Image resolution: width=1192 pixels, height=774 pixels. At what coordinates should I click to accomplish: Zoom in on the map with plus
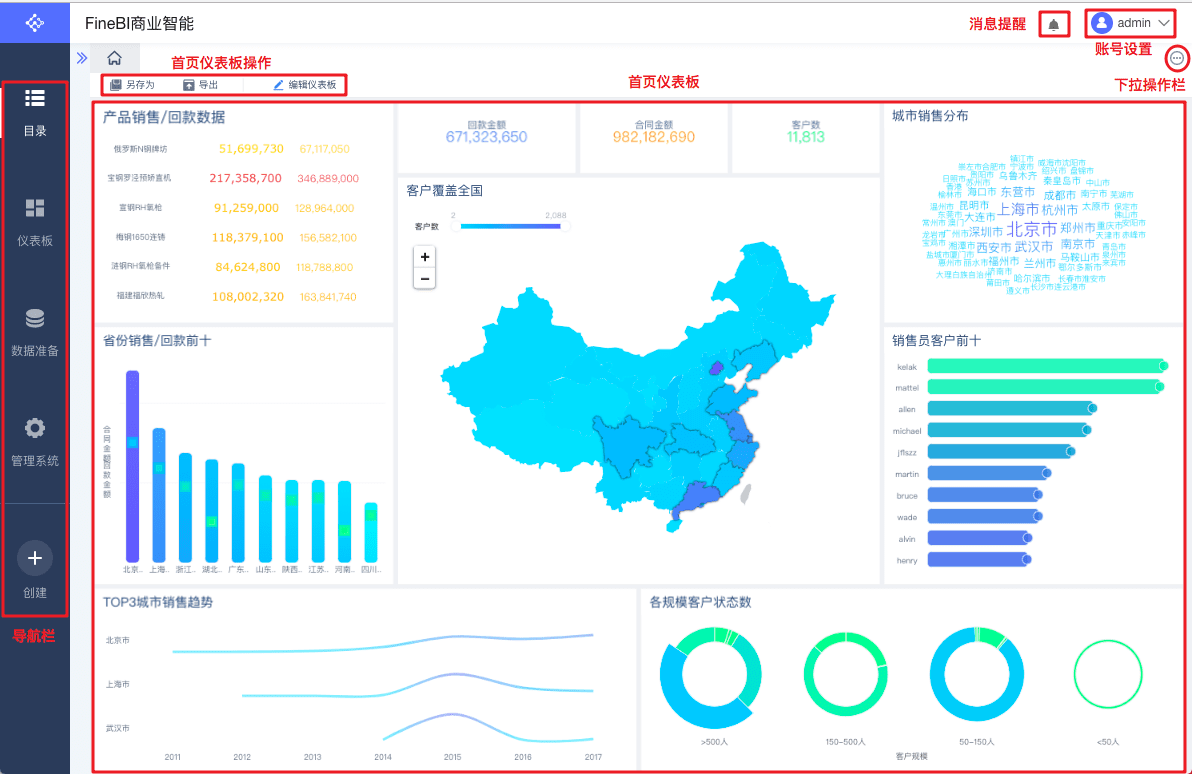[425, 257]
